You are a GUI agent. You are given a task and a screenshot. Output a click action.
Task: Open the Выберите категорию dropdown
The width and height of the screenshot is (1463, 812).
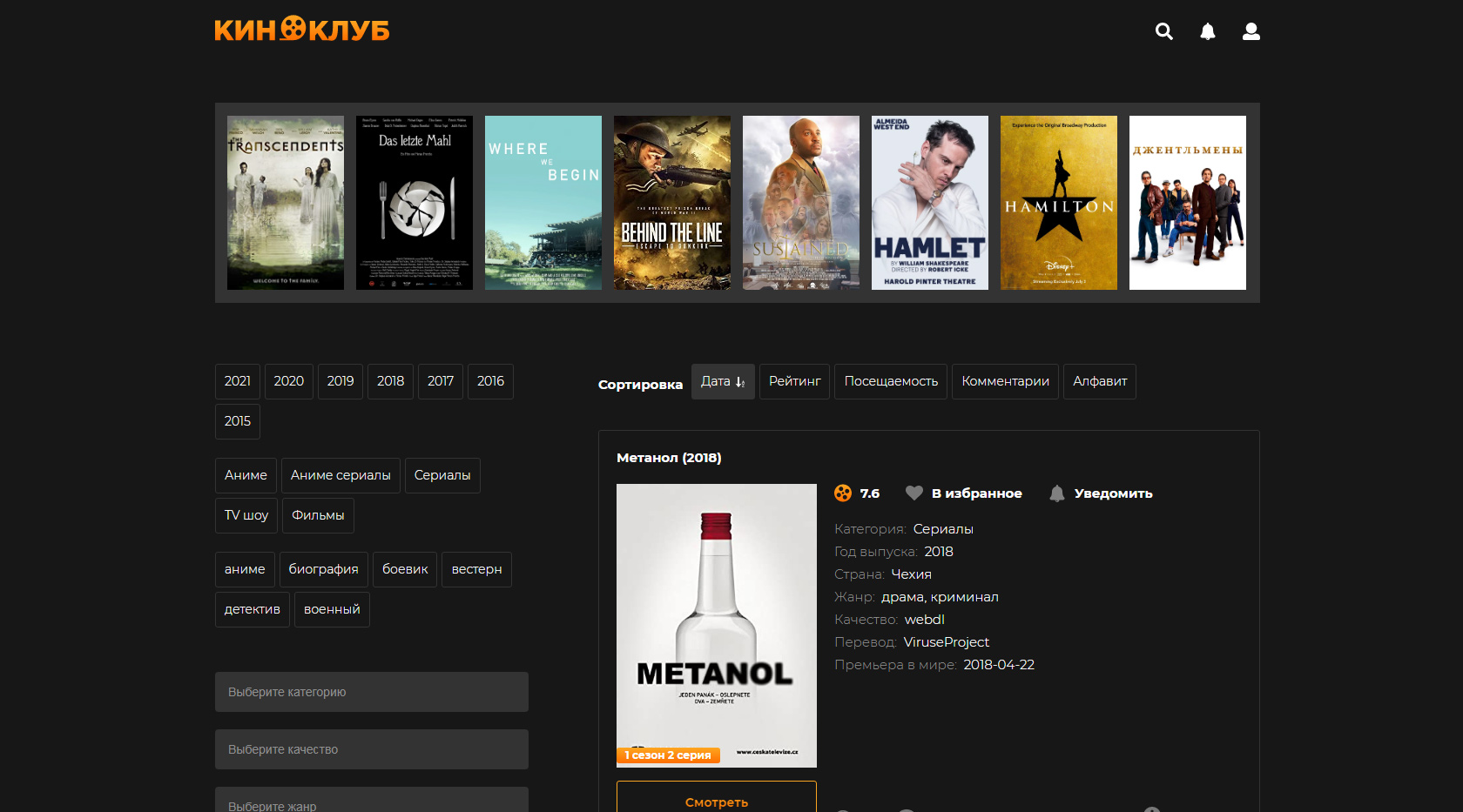tap(372, 692)
